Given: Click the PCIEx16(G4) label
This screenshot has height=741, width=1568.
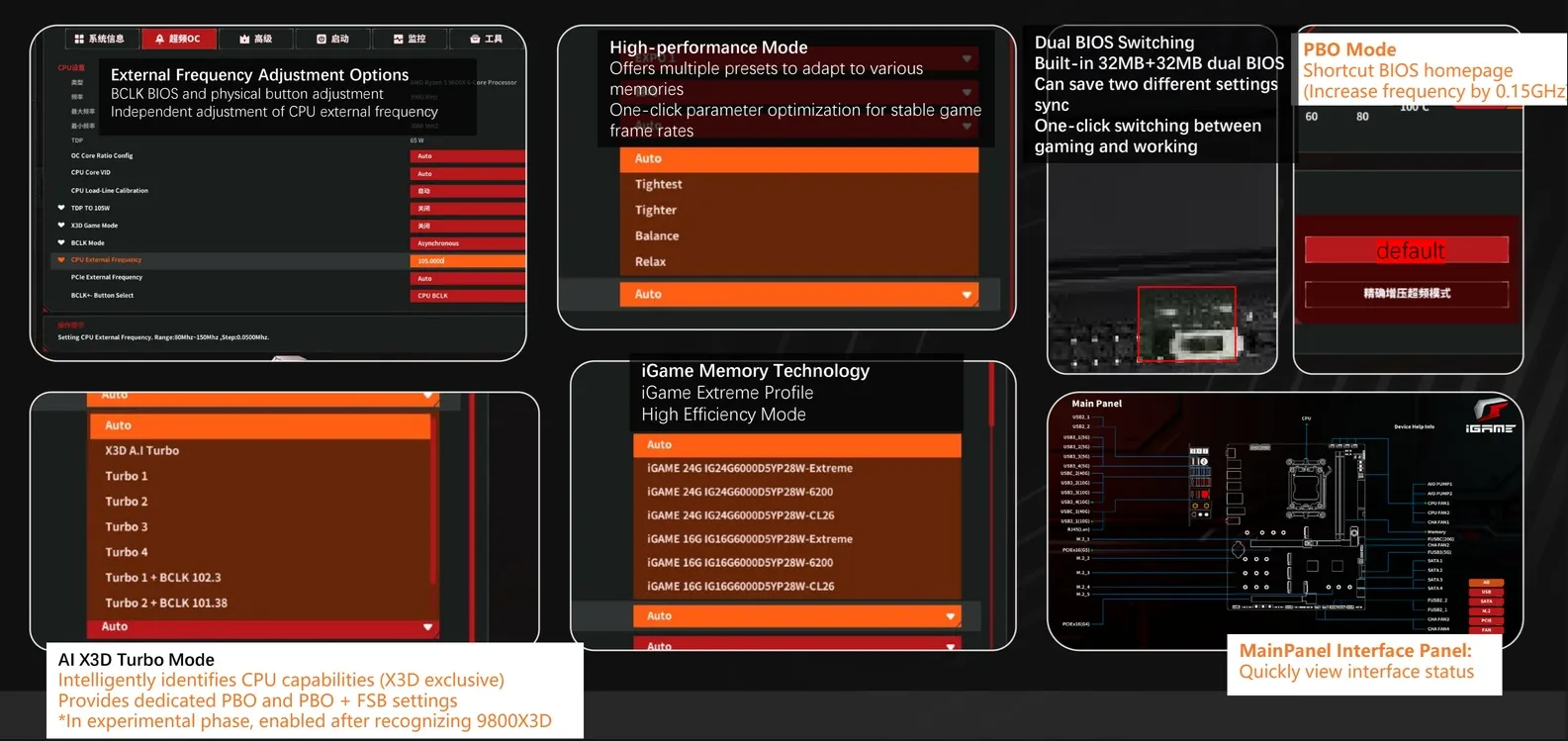Looking at the screenshot, I should click(1076, 624).
